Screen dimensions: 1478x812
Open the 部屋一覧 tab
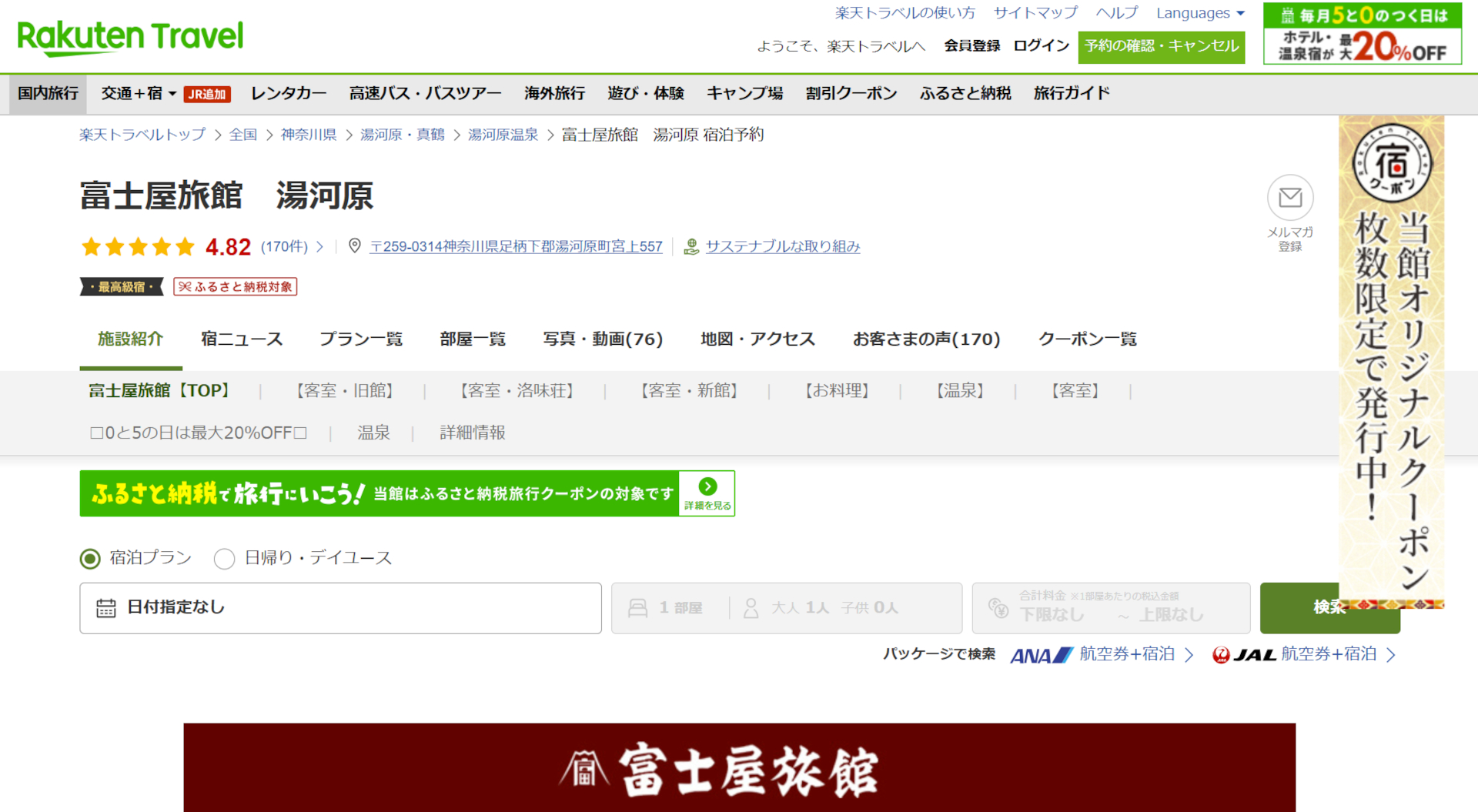click(473, 339)
